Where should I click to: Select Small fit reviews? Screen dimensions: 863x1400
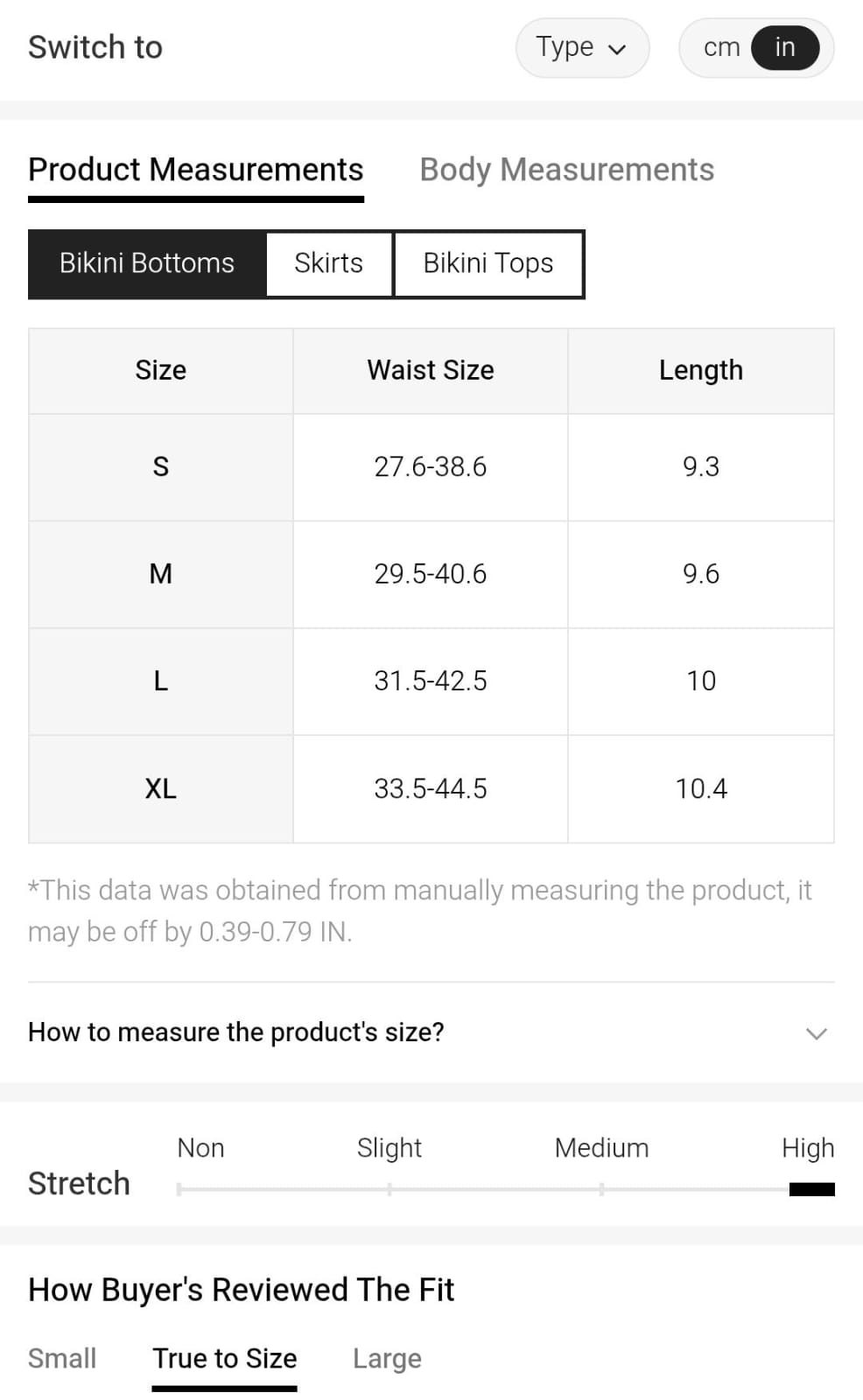point(62,1358)
